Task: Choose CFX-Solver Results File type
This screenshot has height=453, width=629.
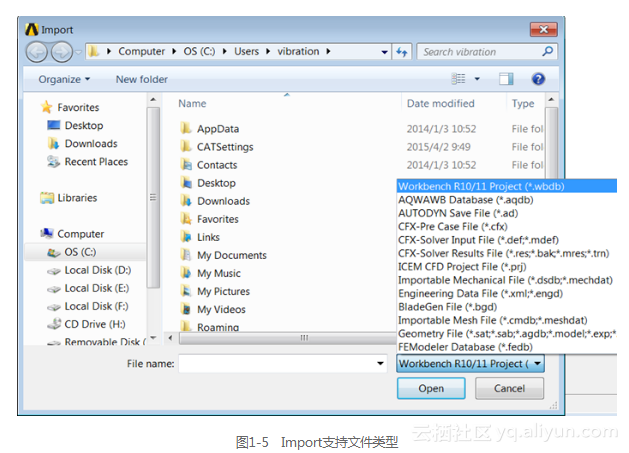Action: tap(506, 253)
